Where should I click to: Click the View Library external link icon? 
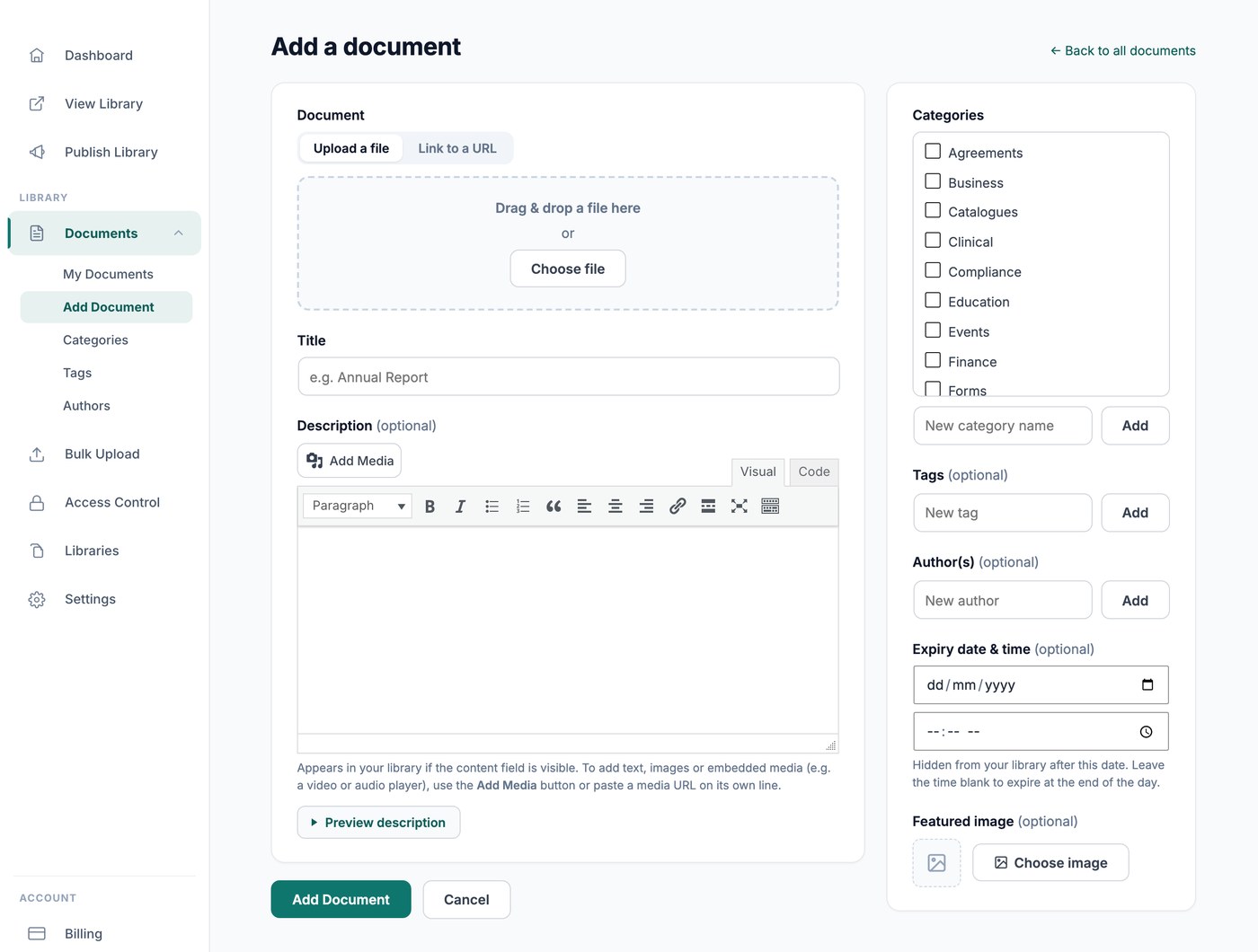37,104
